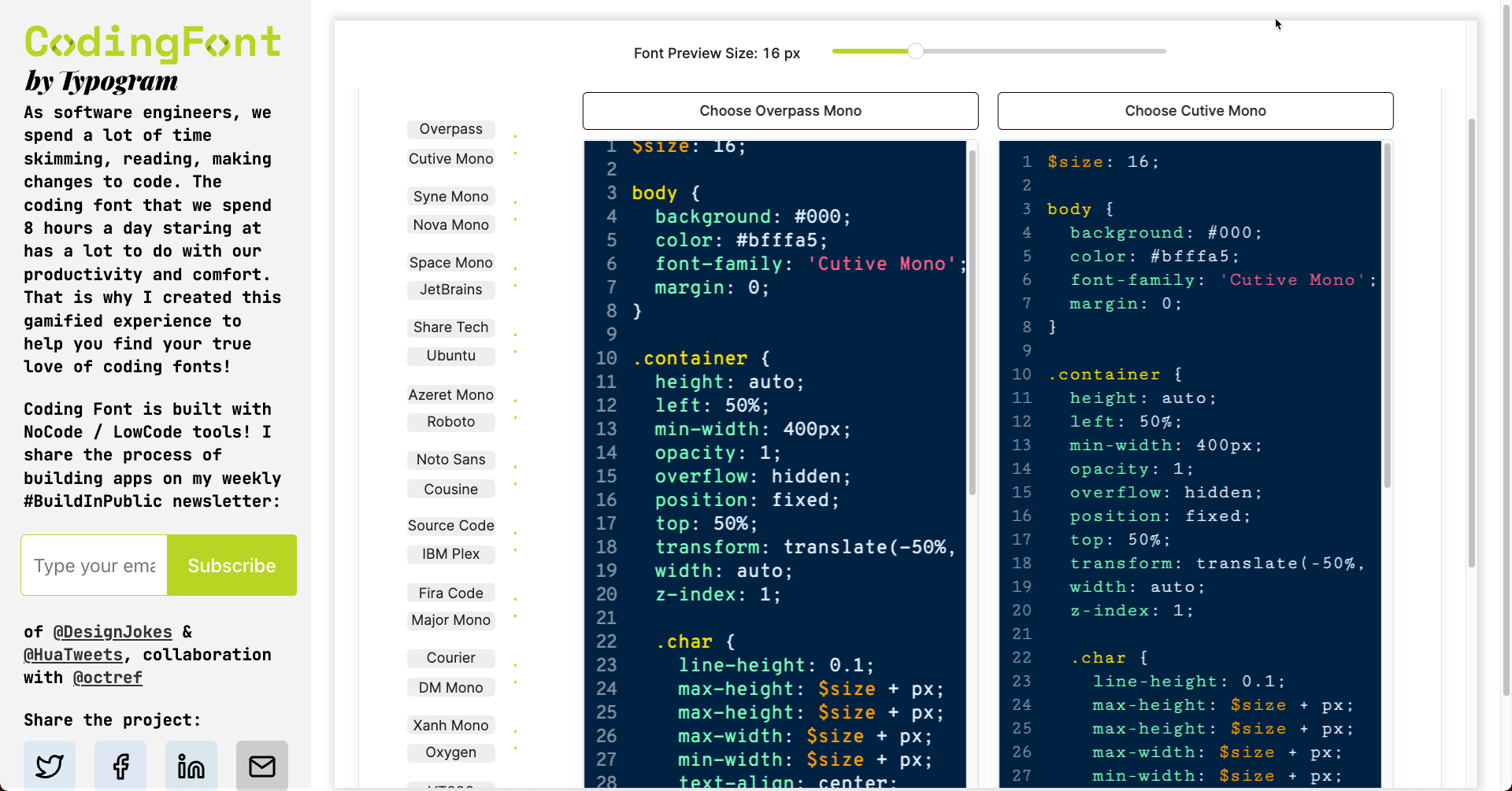Click the Overpass Mono preview scrollbar
1512x791 pixels.
click(972, 323)
